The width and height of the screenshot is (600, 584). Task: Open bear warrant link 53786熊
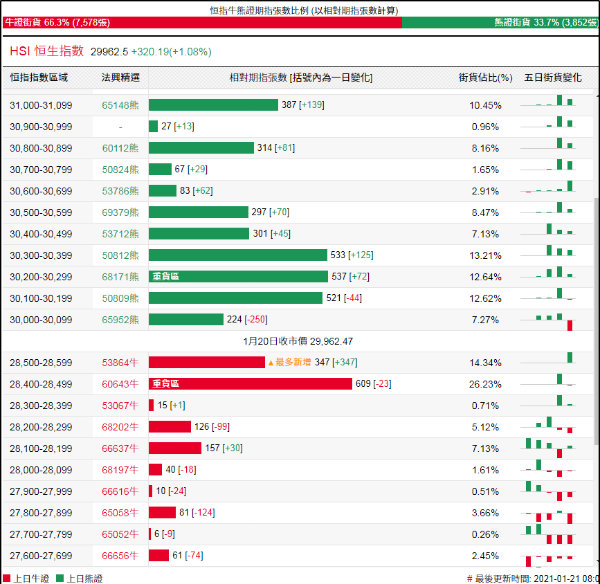[x=120, y=191]
